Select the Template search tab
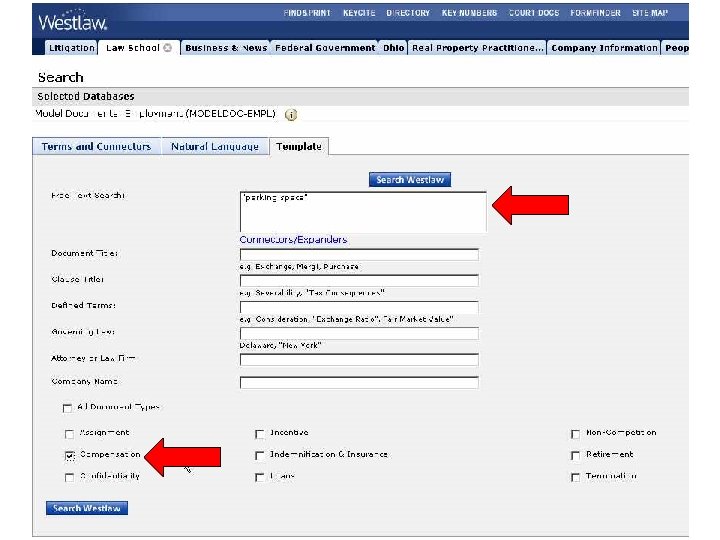The image size is (720, 540). point(299,146)
